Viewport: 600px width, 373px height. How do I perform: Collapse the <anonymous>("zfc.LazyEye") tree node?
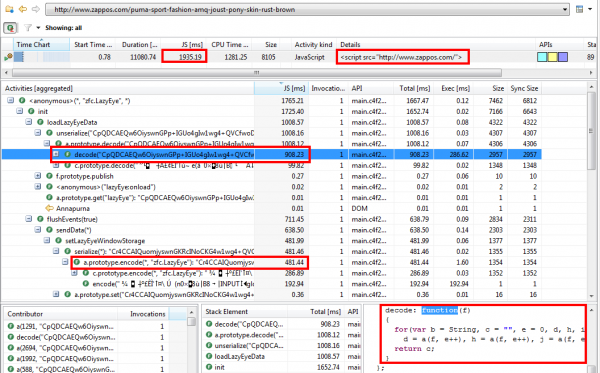11,101
